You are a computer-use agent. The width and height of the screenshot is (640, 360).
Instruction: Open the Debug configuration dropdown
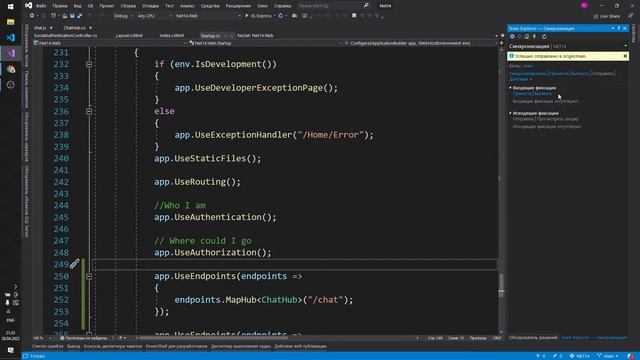point(123,16)
